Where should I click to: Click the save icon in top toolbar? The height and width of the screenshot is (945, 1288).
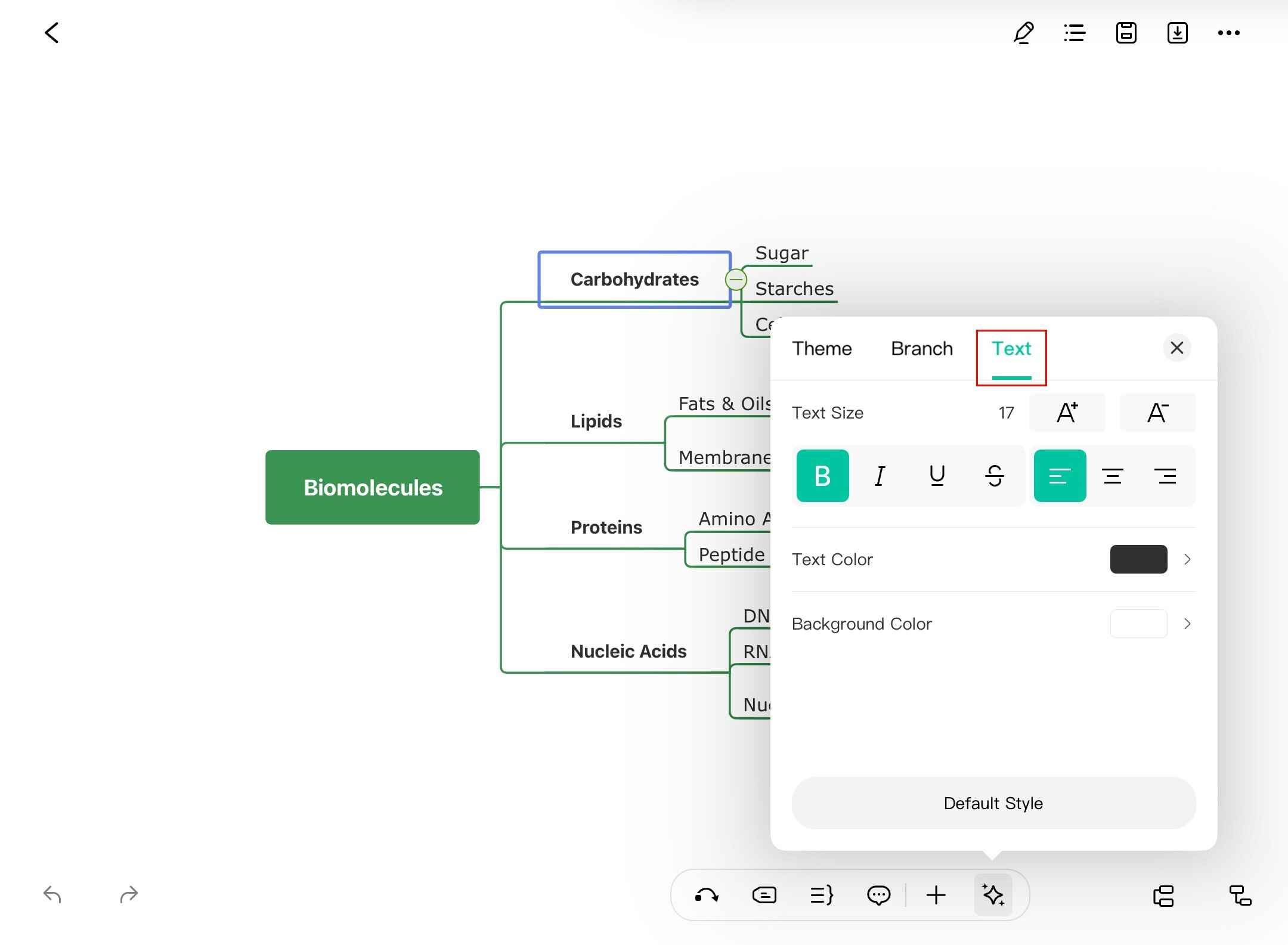click(1126, 33)
